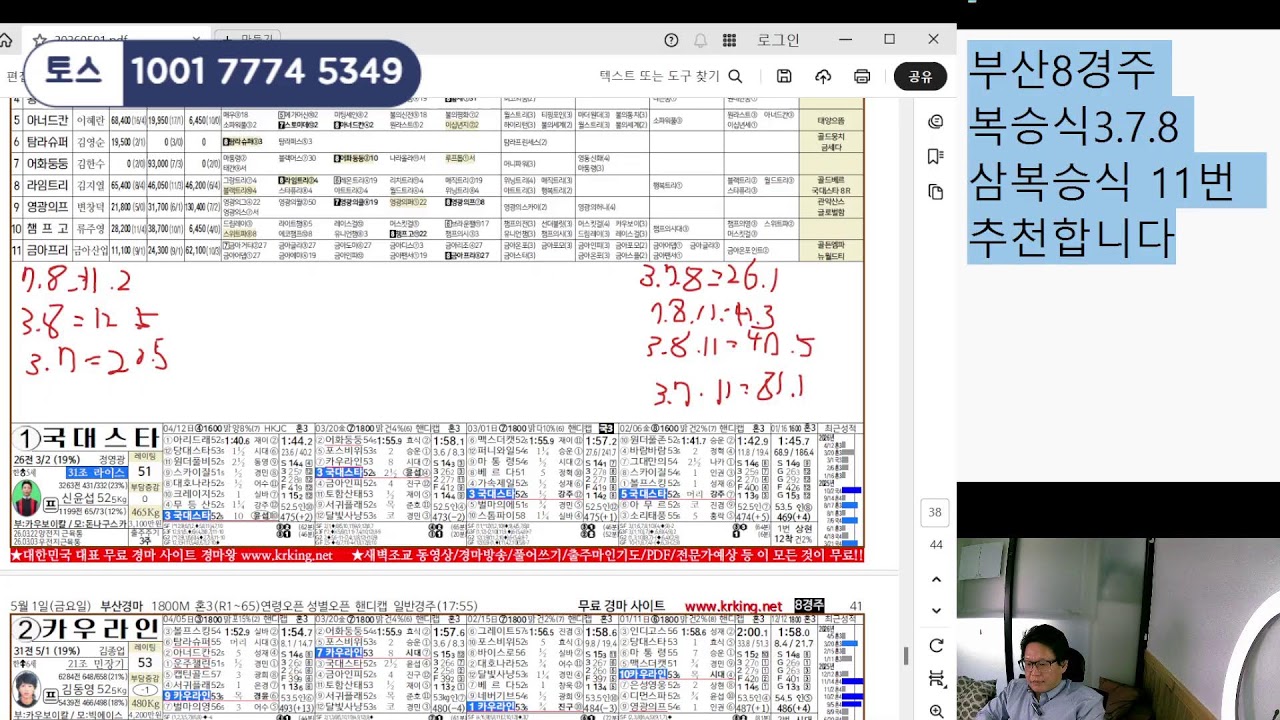
Task: Open the page thumbnails icon in the right sidebar
Action: tap(936, 191)
